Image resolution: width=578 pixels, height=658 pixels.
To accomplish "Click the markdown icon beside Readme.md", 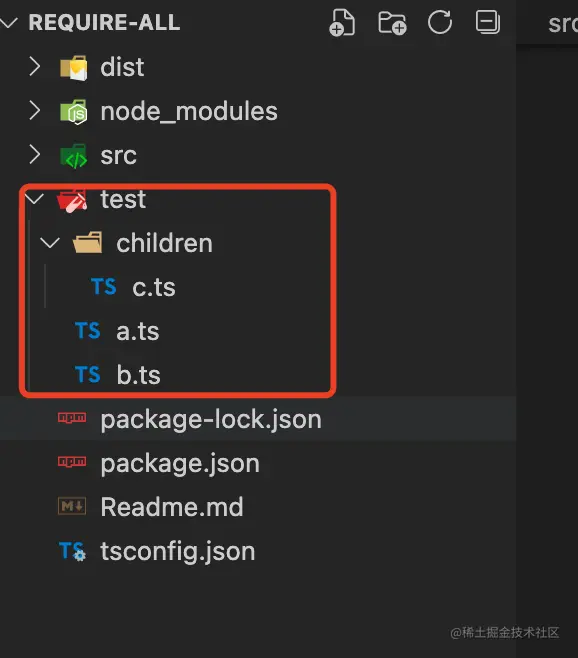I will [x=72, y=506].
